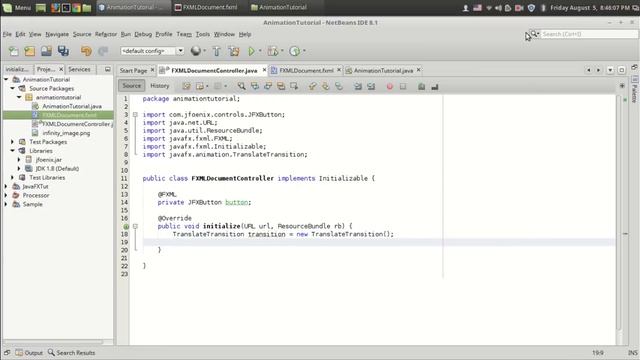Image resolution: width=640 pixels, height=360 pixels.
Task: Open the Search Results button
Action: pos(71,353)
